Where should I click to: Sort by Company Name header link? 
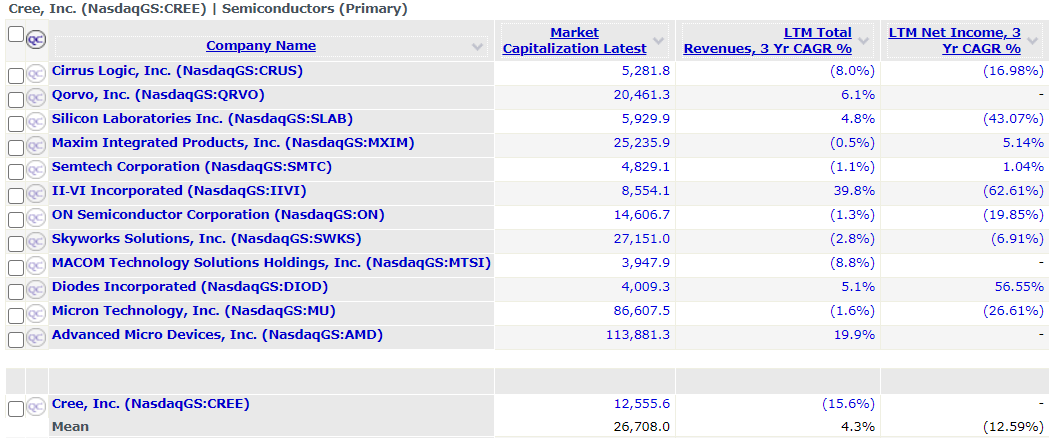(261, 45)
